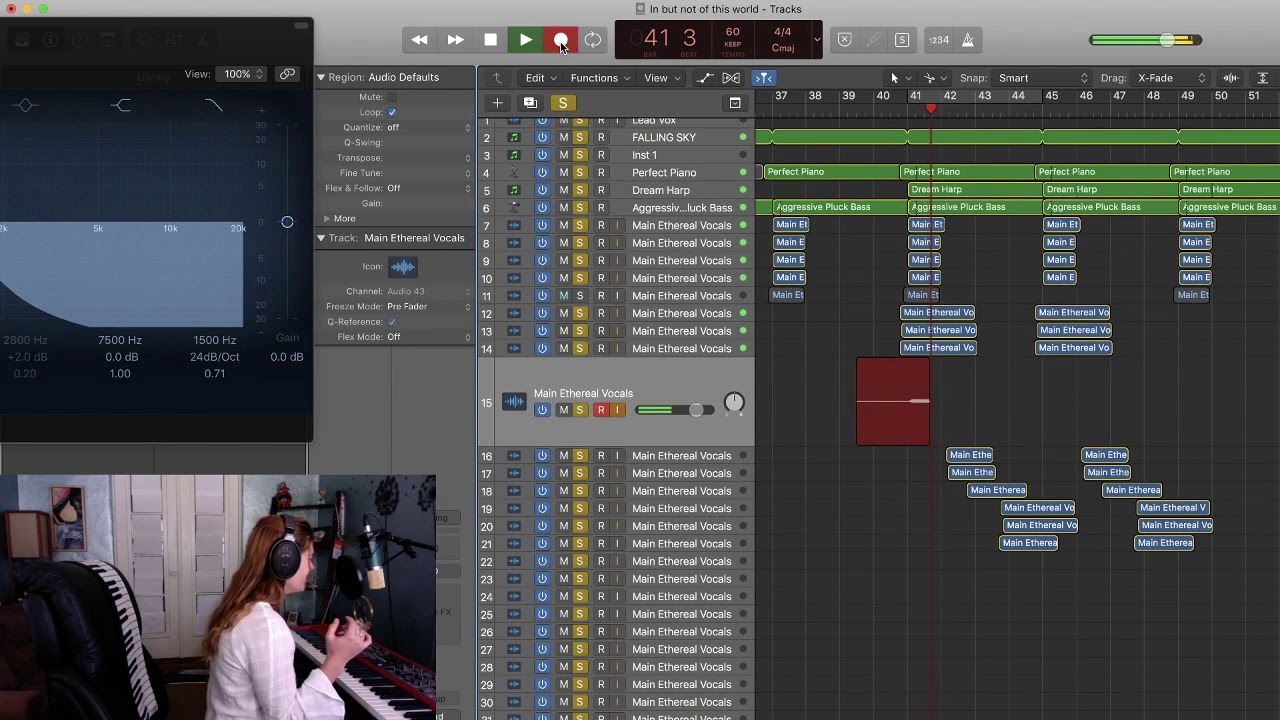The width and height of the screenshot is (1280, 720).
Task: Open the Snap Smart dropdown
Action: coord(1041,78)
